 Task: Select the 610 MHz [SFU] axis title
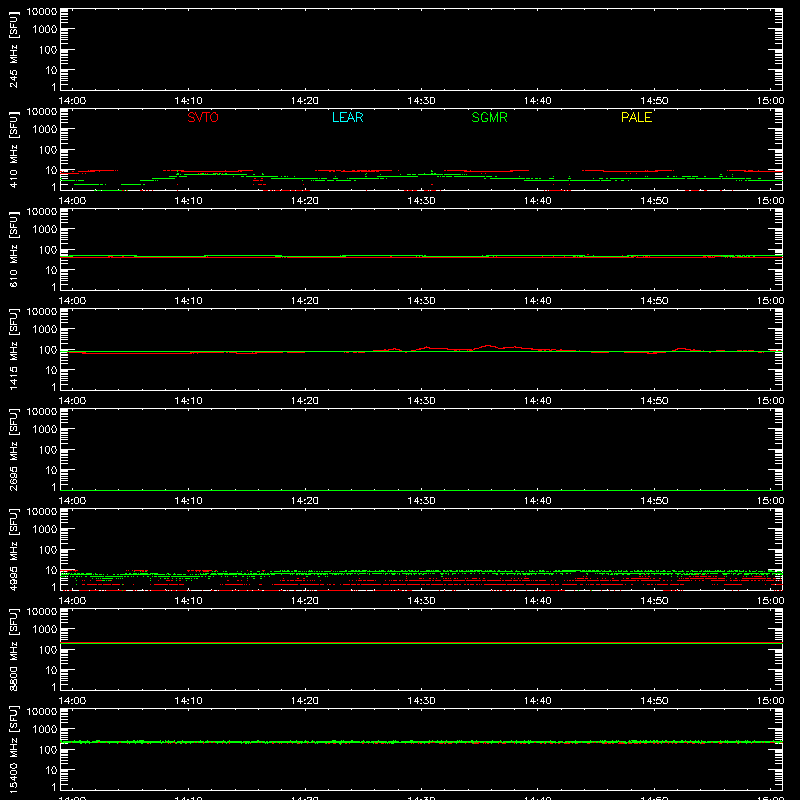(13, 249)
